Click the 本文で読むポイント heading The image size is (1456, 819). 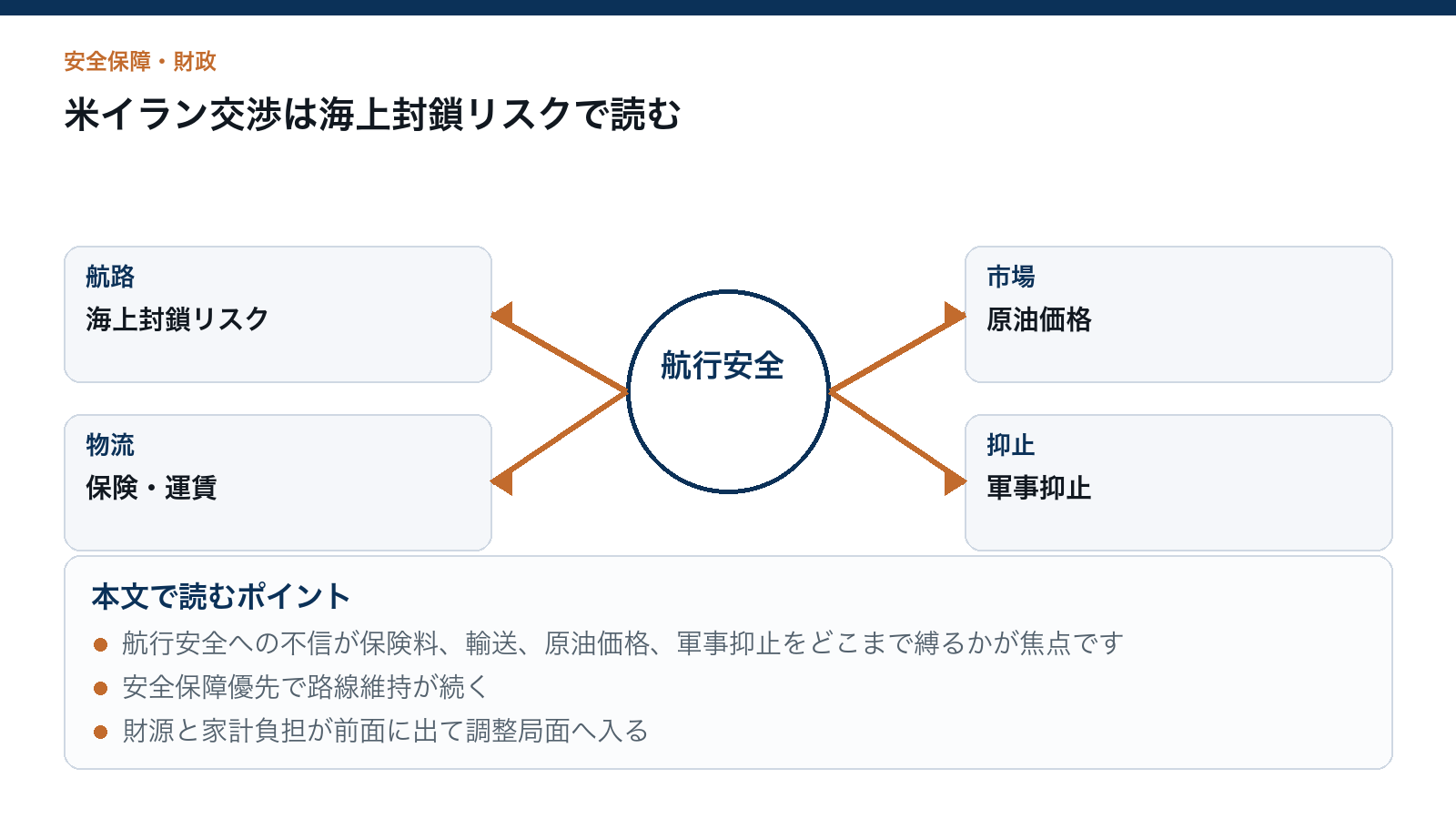(221, 597)
